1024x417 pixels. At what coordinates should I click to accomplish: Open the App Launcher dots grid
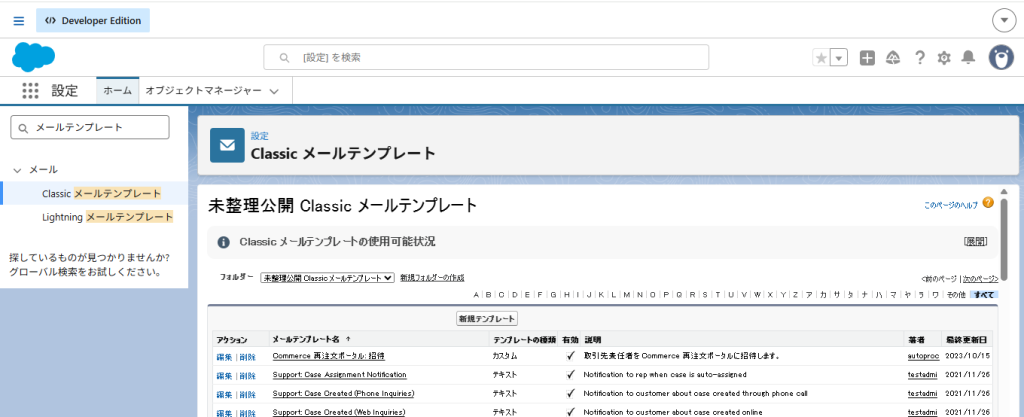click(31, 91)
